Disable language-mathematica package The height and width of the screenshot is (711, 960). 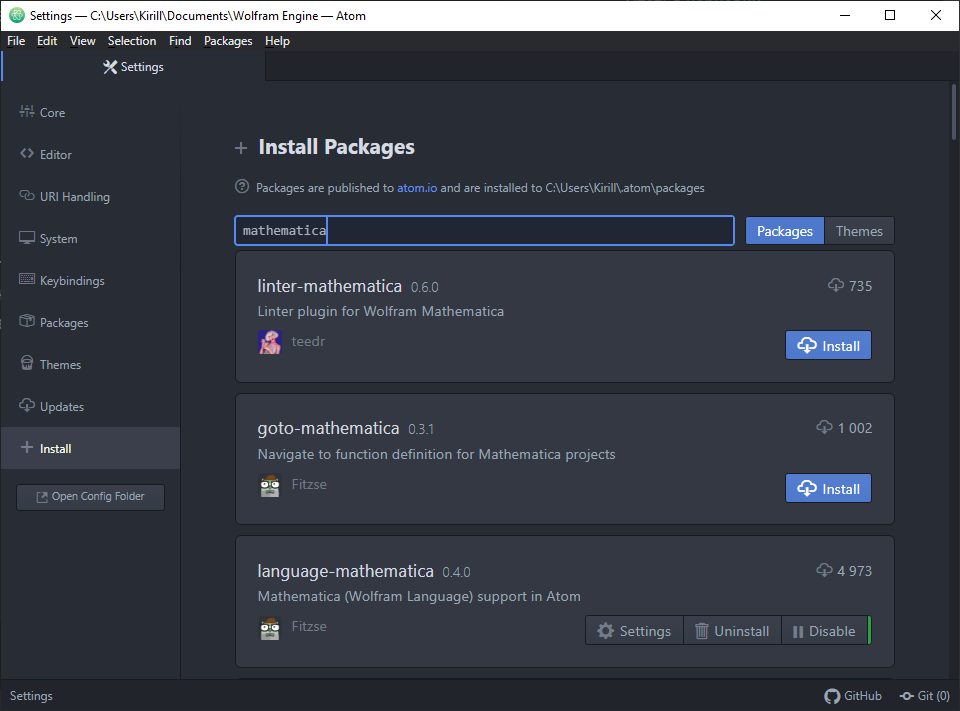coord(825,631)
